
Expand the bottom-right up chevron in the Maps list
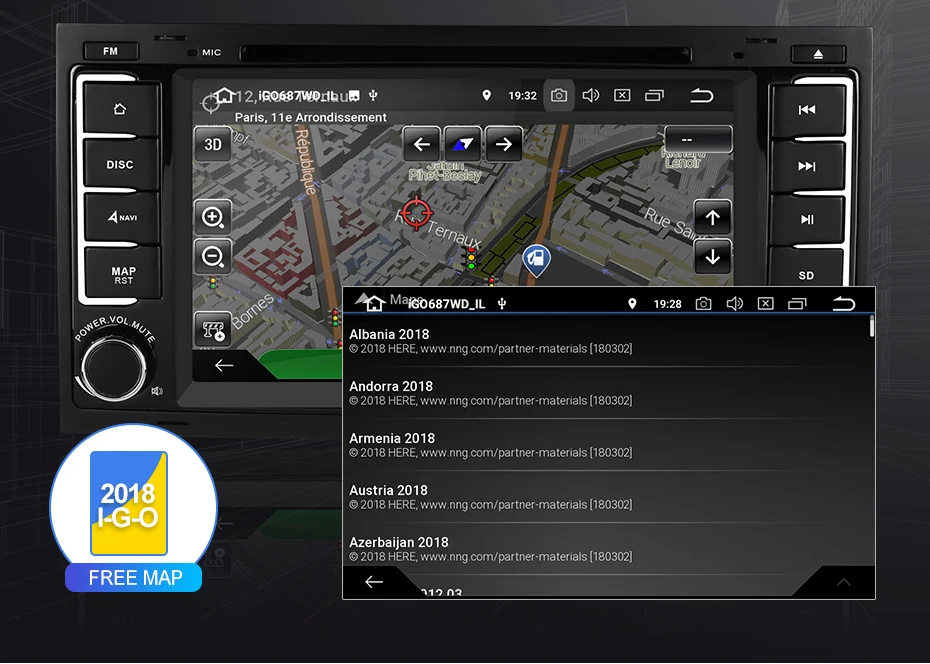[x=843, y=582]
